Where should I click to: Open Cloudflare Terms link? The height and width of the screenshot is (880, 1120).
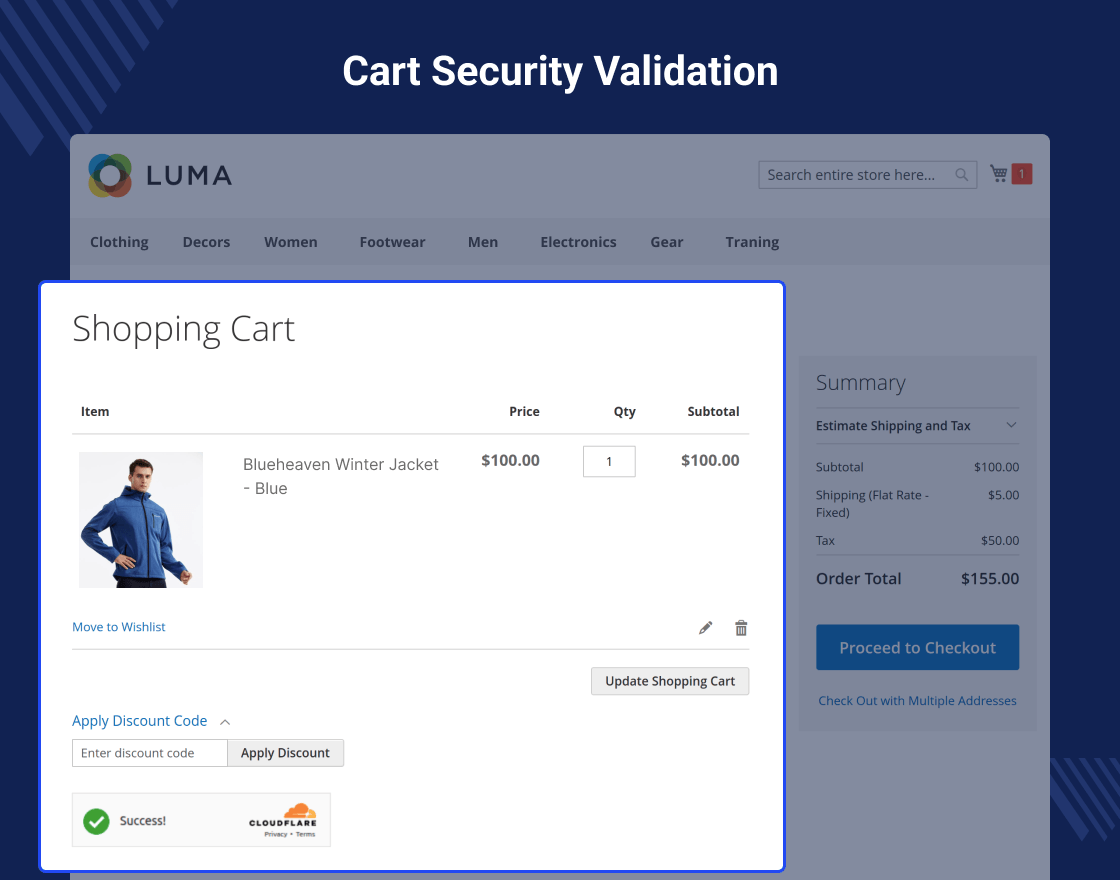click(x=306, y=834)
